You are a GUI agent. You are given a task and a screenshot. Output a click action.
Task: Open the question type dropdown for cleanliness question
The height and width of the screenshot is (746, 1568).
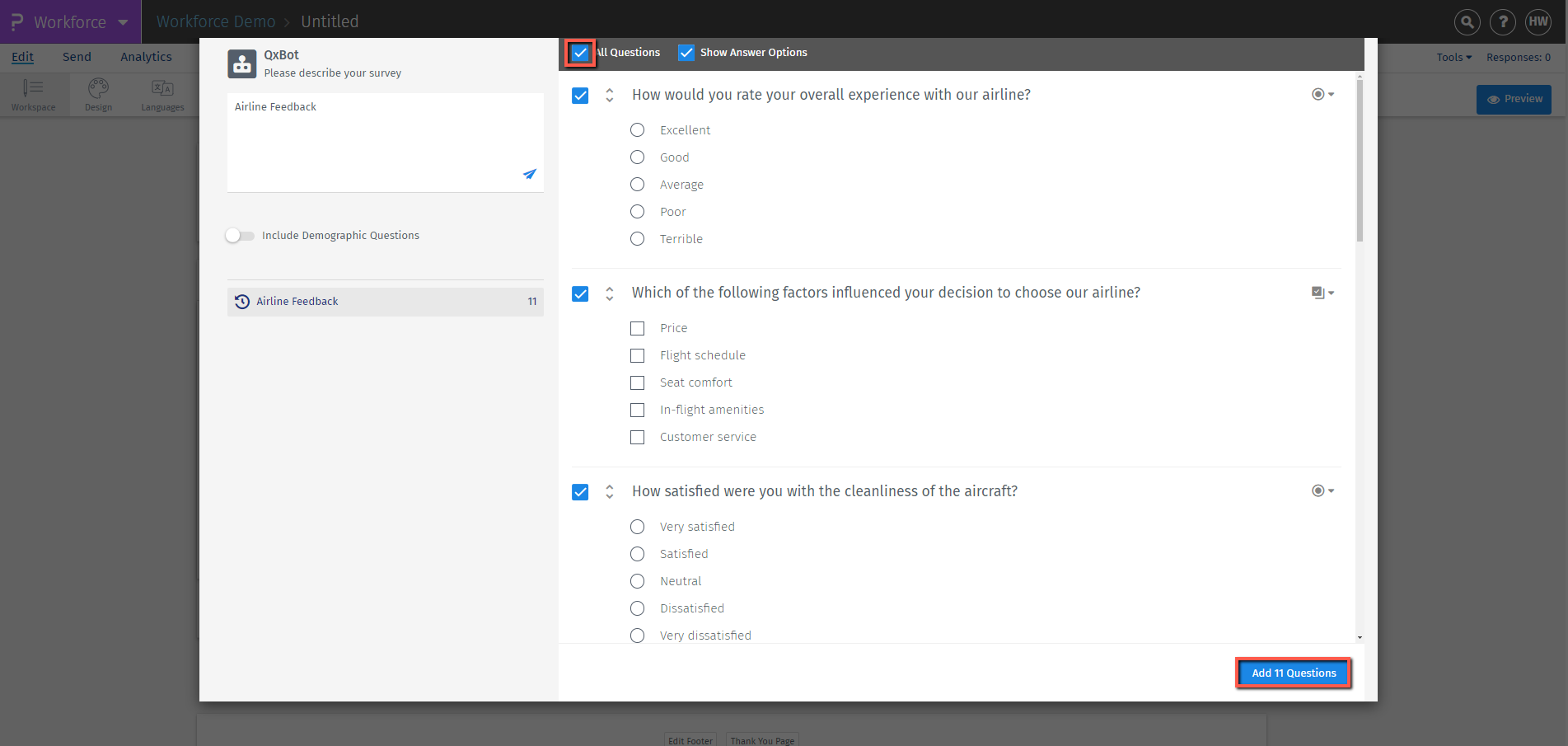pyautogui.click(x=1322, y=490)
